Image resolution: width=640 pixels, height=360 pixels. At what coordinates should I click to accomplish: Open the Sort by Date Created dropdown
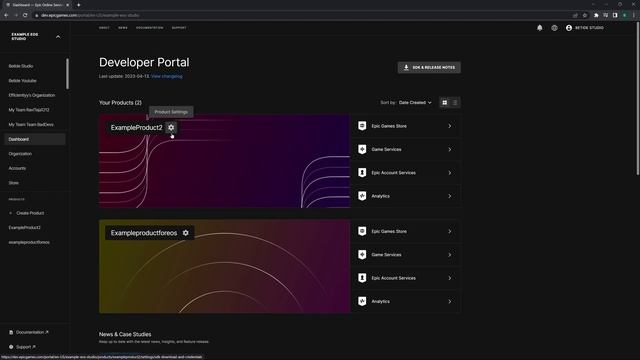(415, 102)
